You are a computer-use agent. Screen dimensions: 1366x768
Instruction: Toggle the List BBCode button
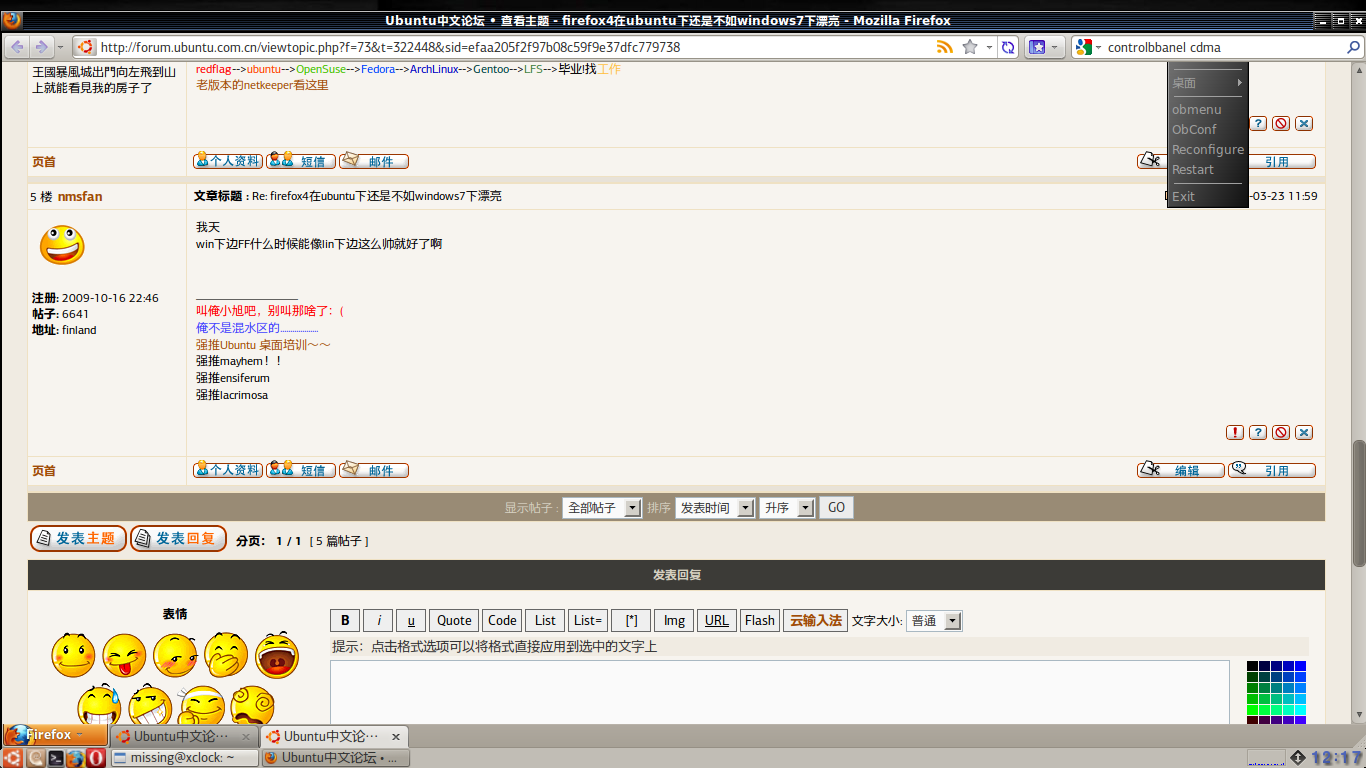point(545,620)
